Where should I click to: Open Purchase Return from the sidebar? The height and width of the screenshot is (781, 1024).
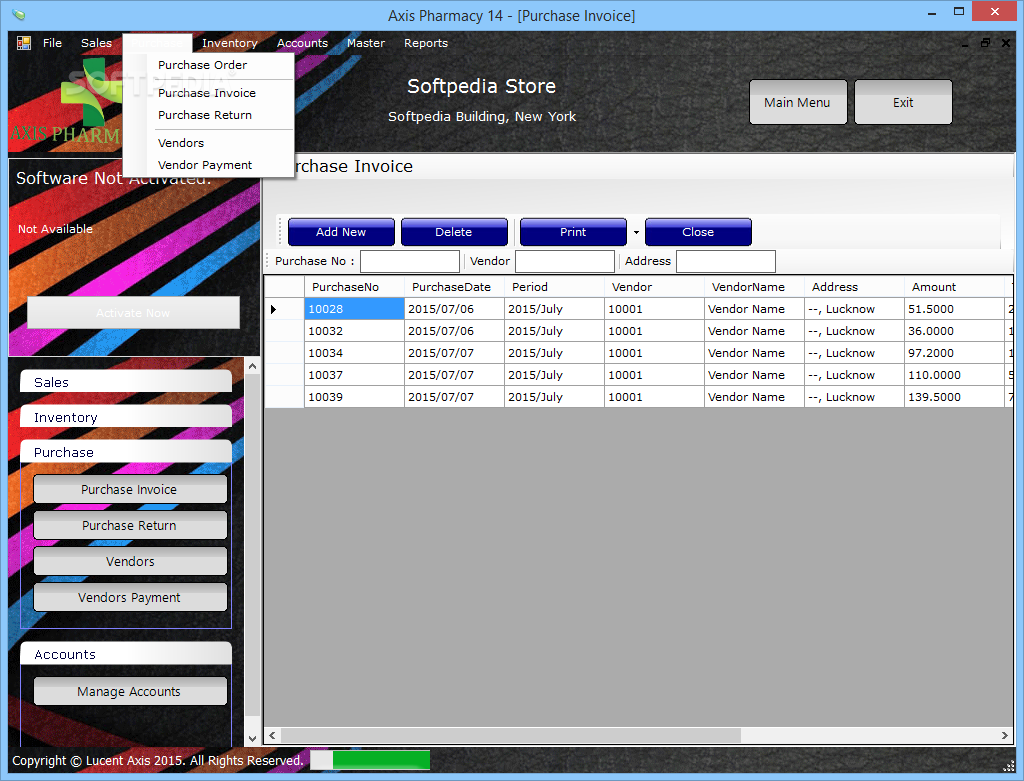130,526
